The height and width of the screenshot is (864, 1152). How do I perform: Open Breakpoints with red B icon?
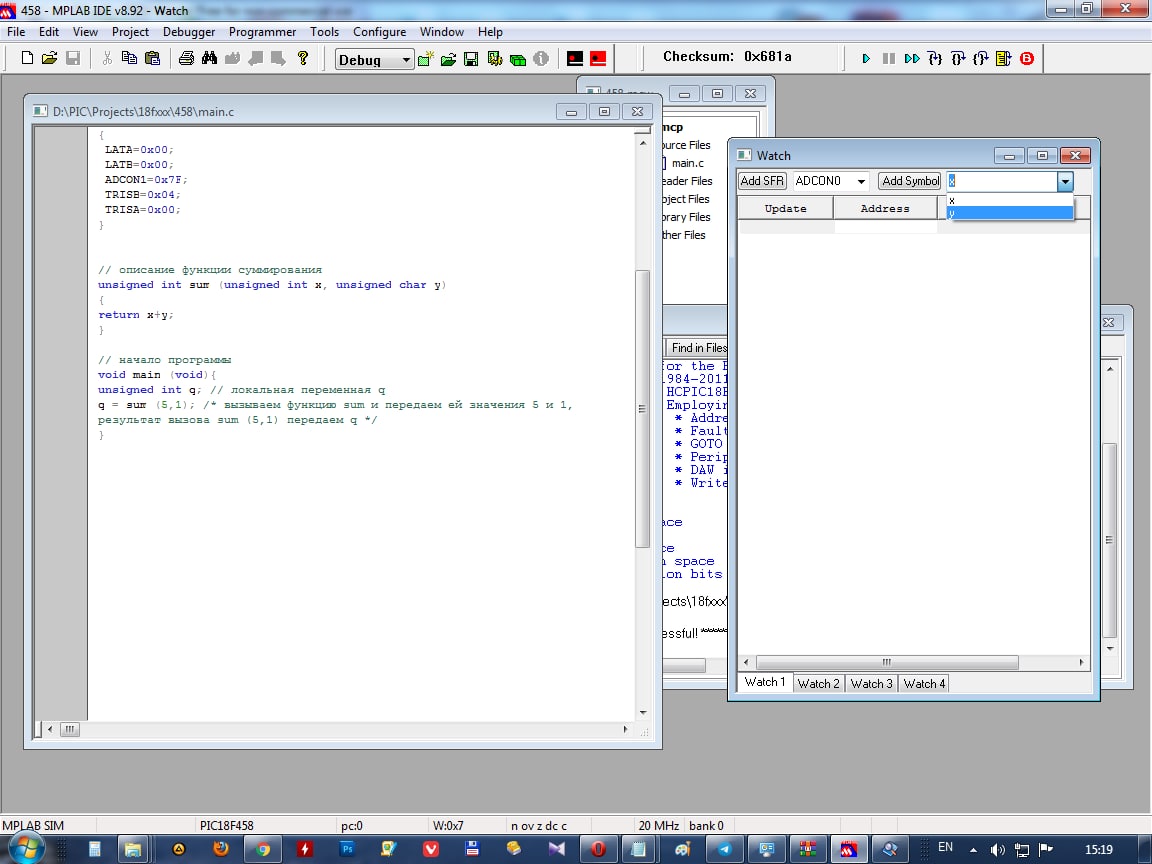(x=1027, y=58)
